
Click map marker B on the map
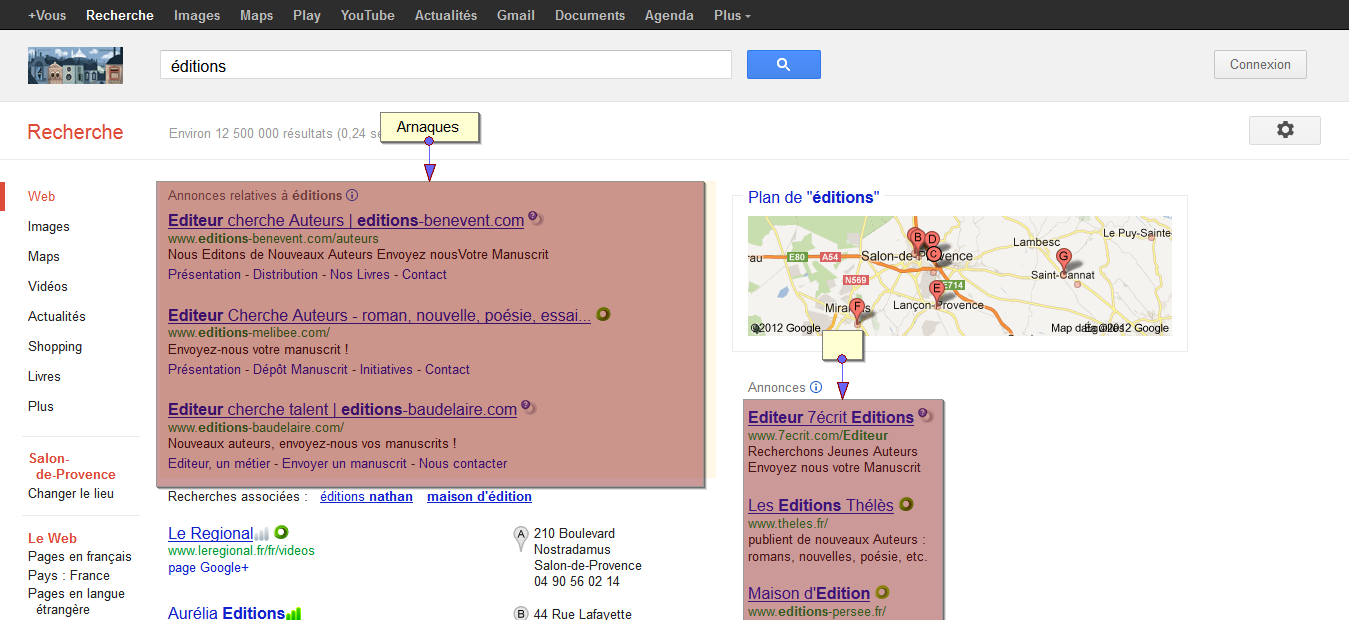pos(916,238)
